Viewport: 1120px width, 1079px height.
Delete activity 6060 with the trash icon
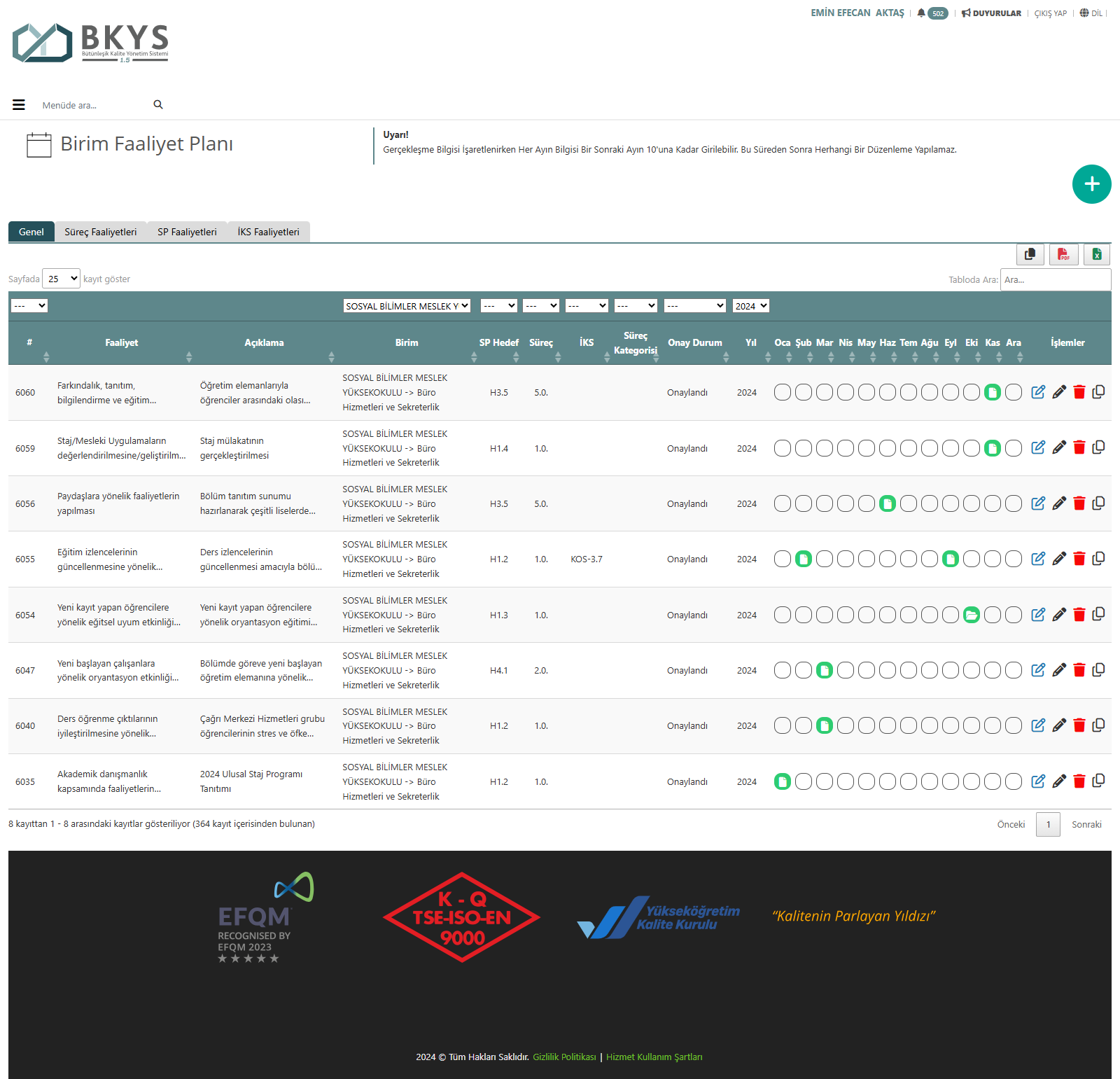coord(1079,392)
